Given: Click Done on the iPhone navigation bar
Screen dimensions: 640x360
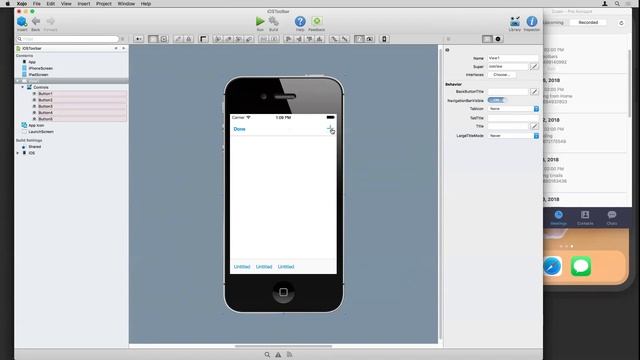Looking at the screenshot, I should coord(240,129).
